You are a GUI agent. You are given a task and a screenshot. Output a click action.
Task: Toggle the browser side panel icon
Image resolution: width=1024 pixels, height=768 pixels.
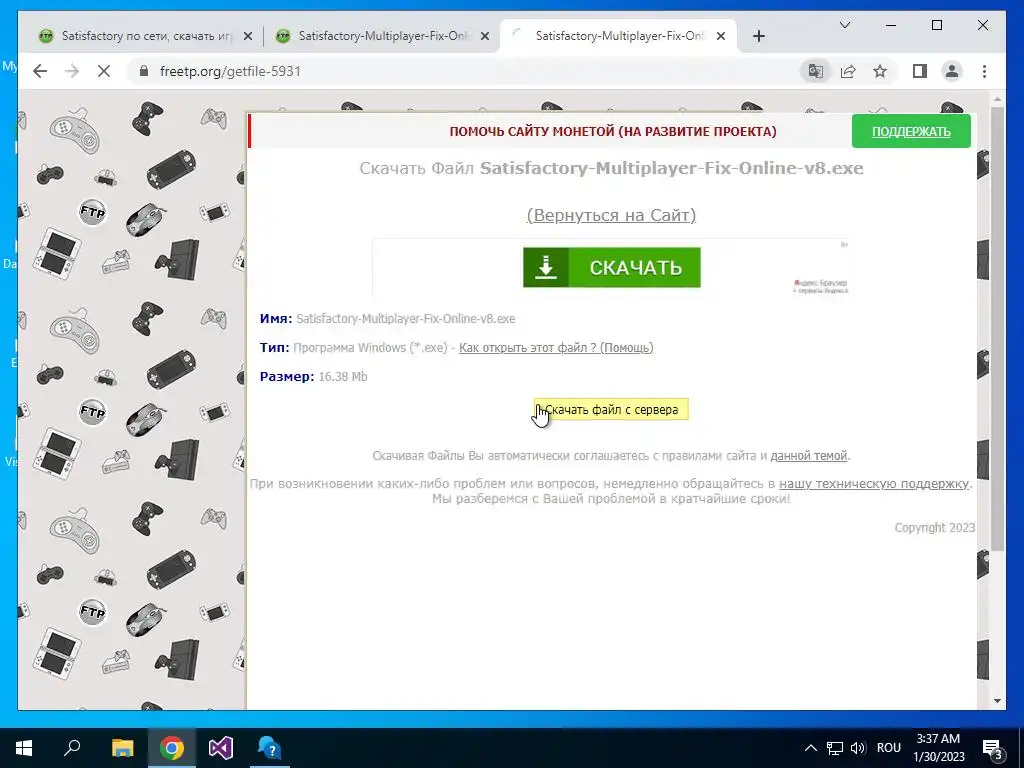(x=920, y=71)
